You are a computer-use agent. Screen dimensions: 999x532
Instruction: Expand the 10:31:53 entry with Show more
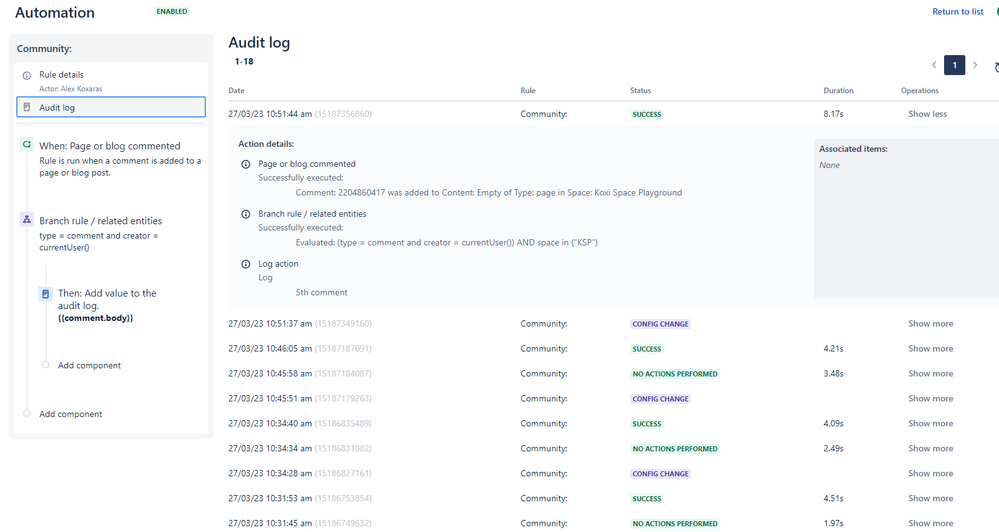click(931, 498)
